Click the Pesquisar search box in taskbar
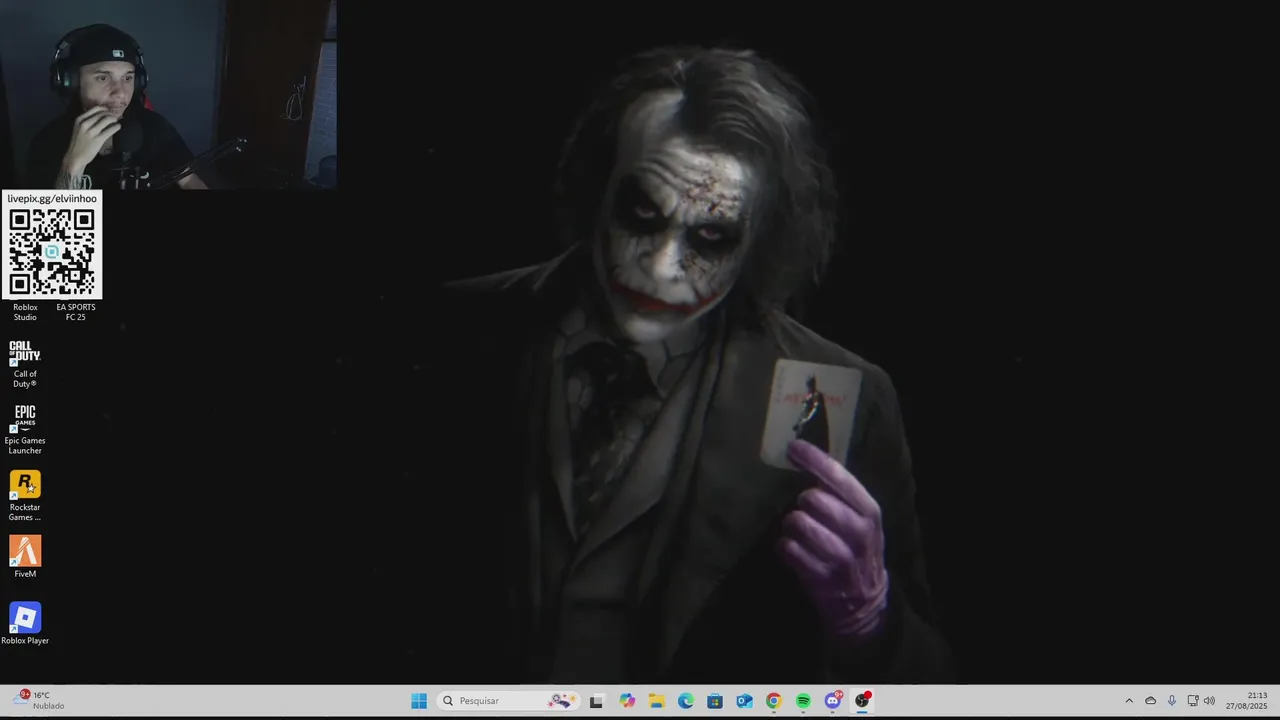Viewport: 1280px width, 720px height. tap(509, 701)
